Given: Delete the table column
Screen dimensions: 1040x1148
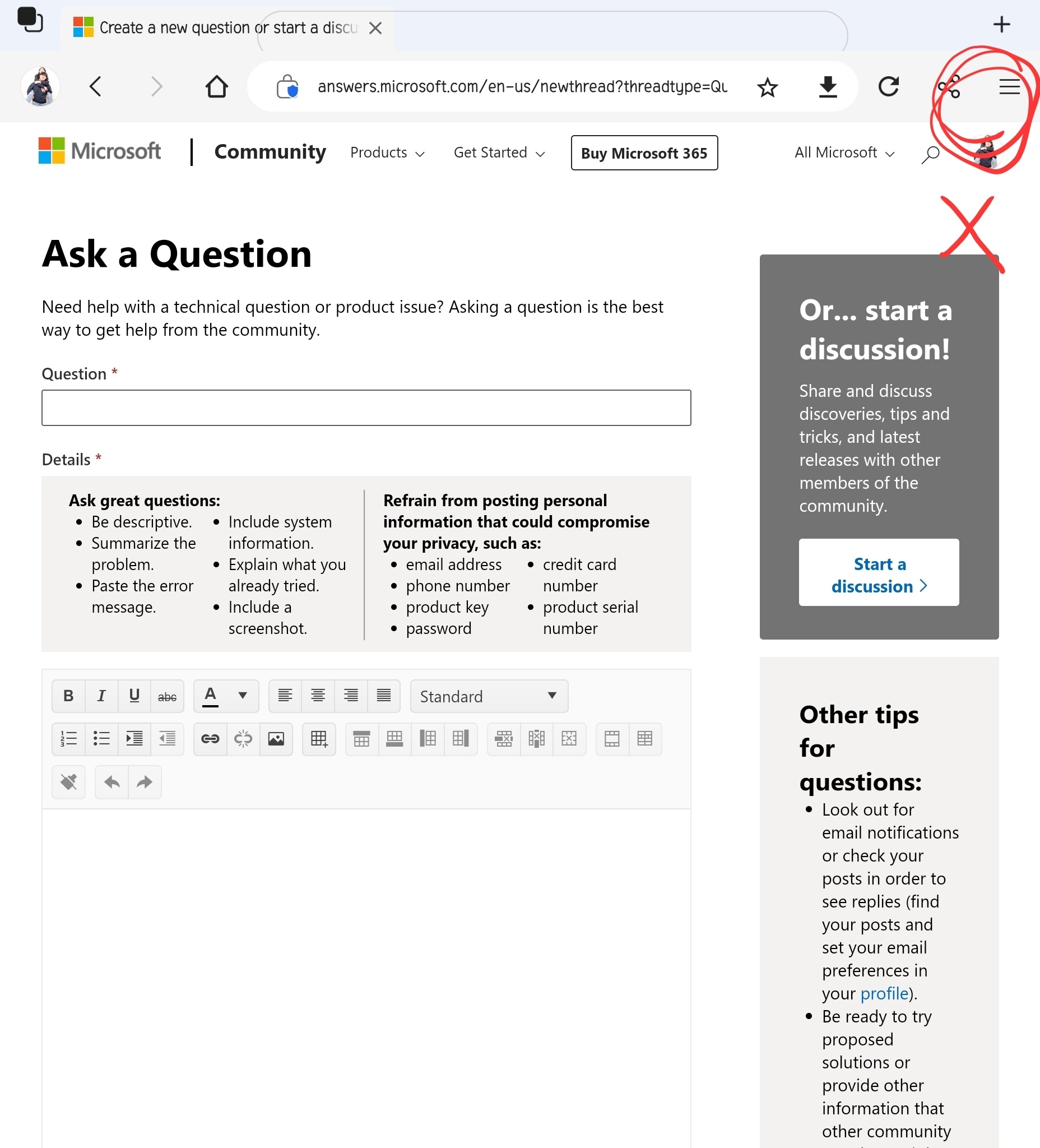Looking at the screenshot, I should pyautogui.click(x=536, y=739).
